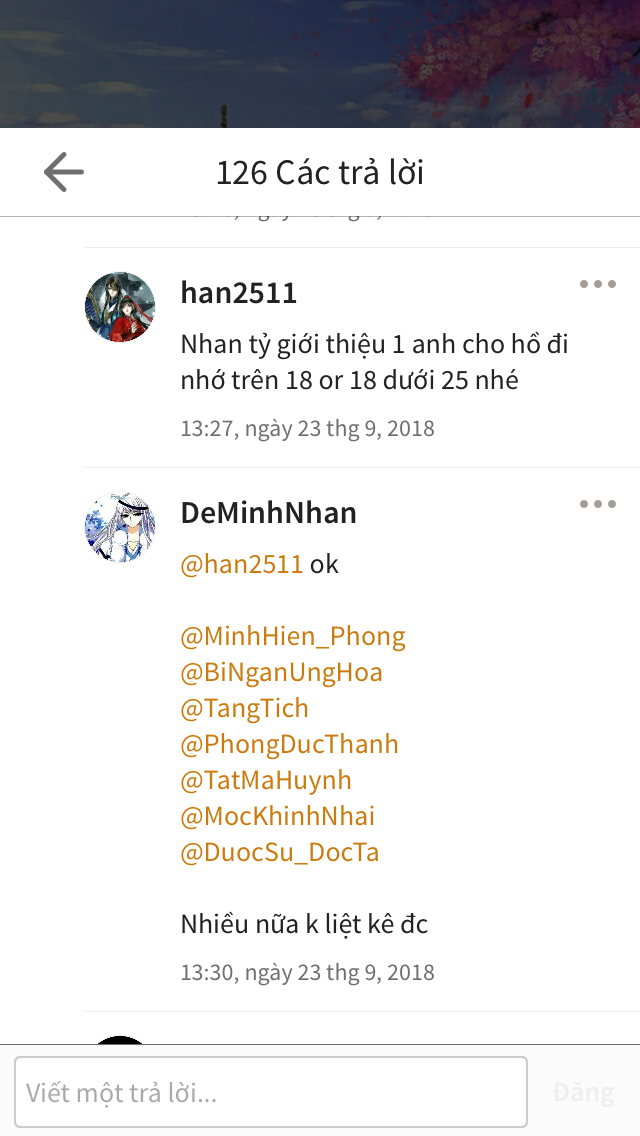
Task: Open more options for DeMinhNhan's comment
Action: point(597,504)
